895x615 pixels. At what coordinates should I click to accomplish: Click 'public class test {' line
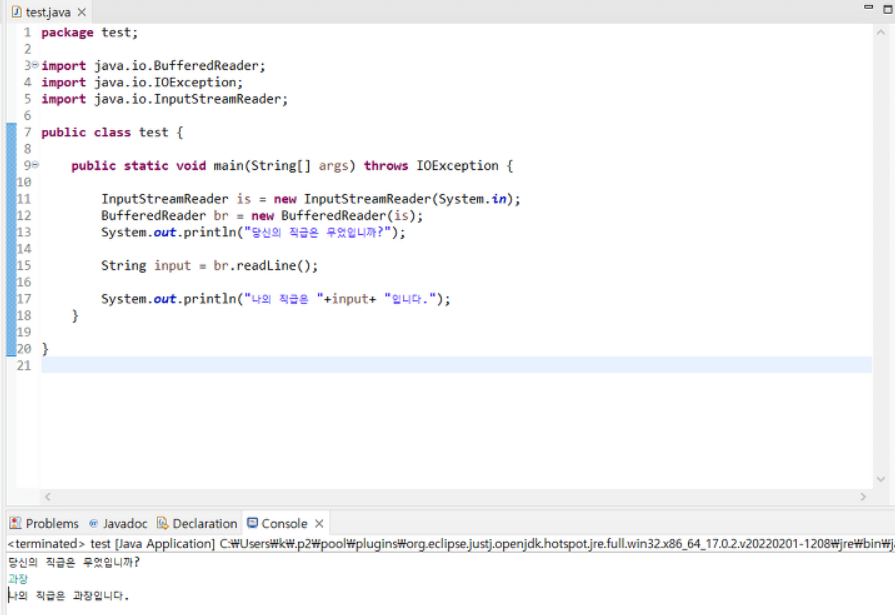coord(112,132)
